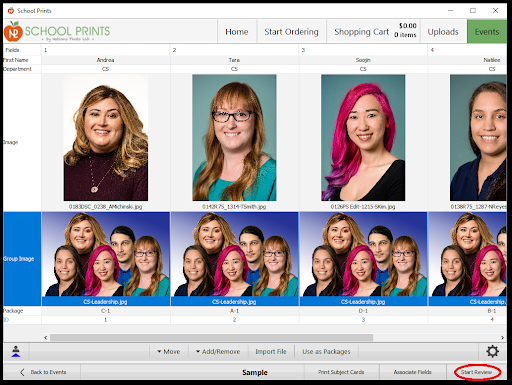Click the First Name row header

point(22,60)
